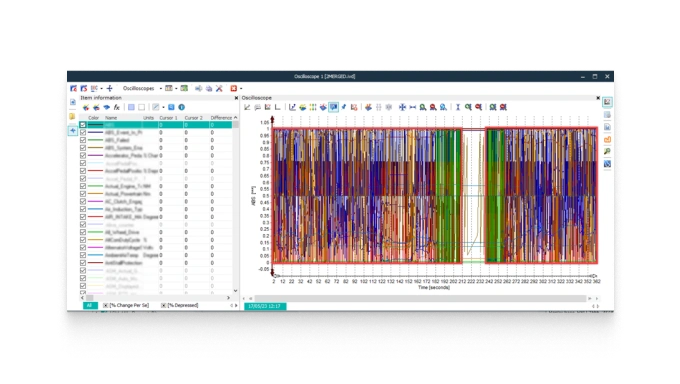Click the blue pin icon in oscilloscope toolbar

click(x=344, y=107)
